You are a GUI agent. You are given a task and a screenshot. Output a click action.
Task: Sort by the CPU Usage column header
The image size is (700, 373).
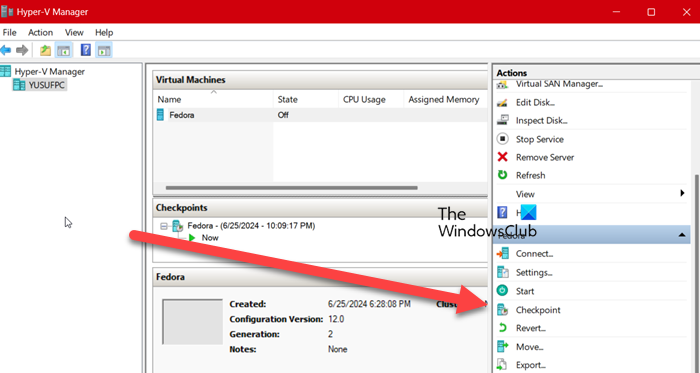(x=371, y=99)
